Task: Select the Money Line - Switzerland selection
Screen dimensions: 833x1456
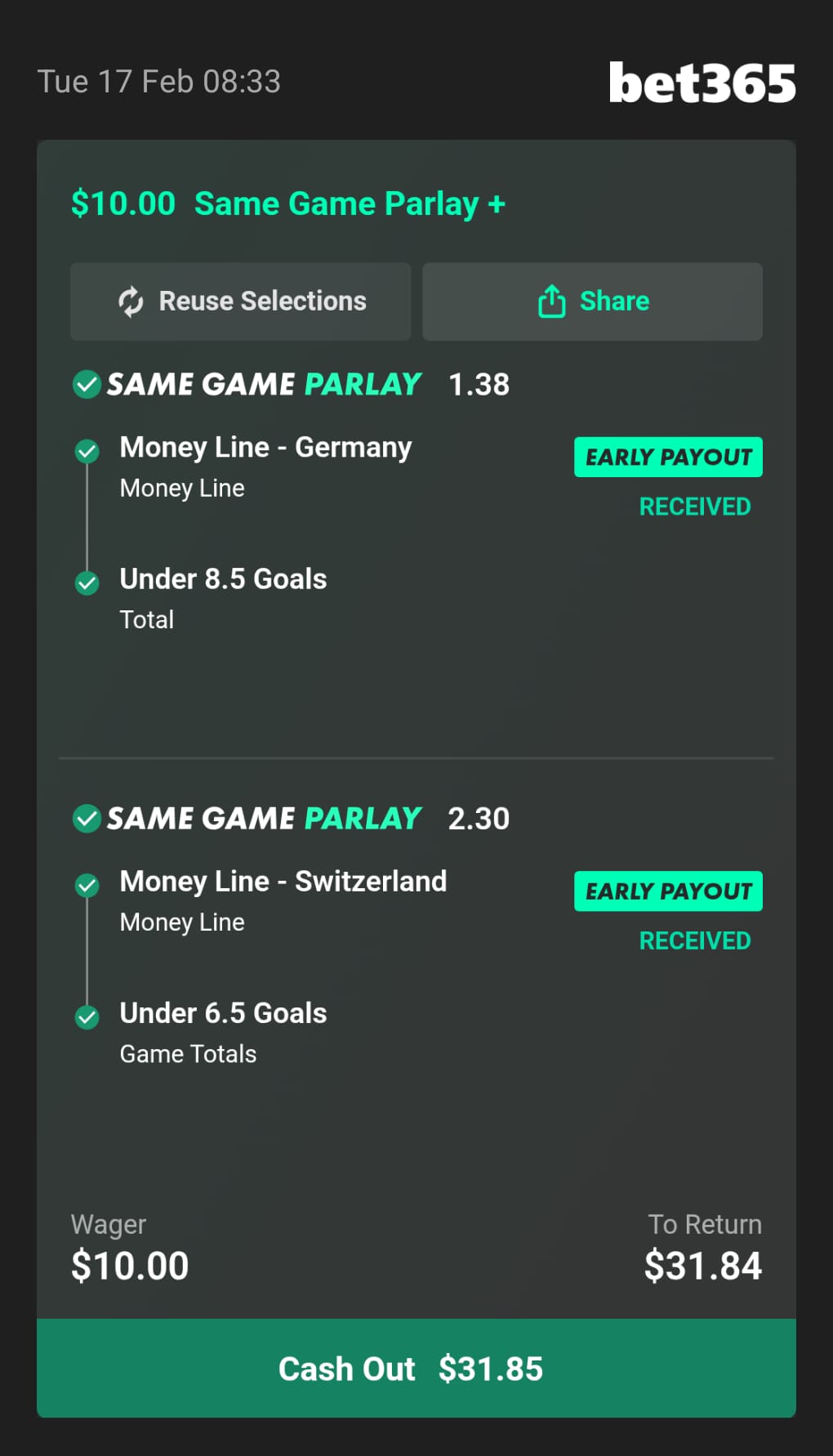Action: 283,882
